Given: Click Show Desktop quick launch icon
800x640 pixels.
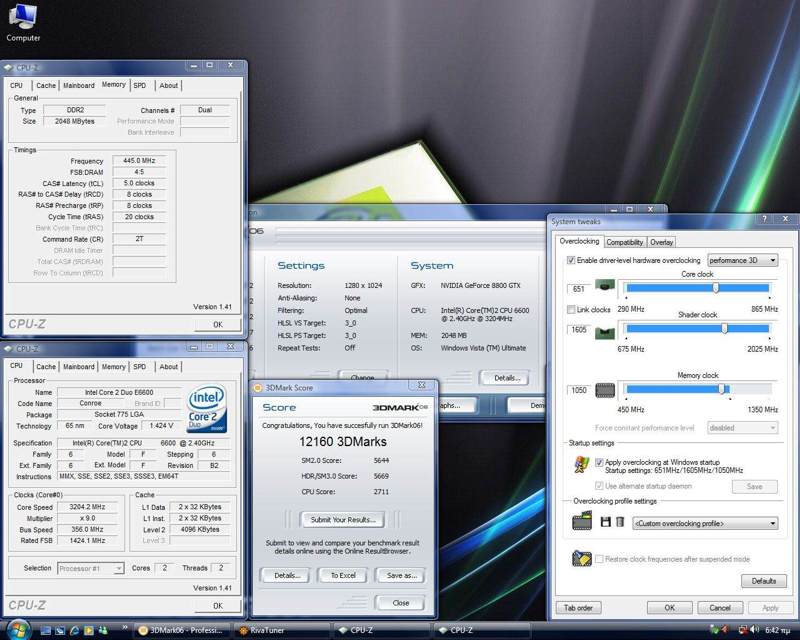Looking at the screenshot, I should coord(45,630).
